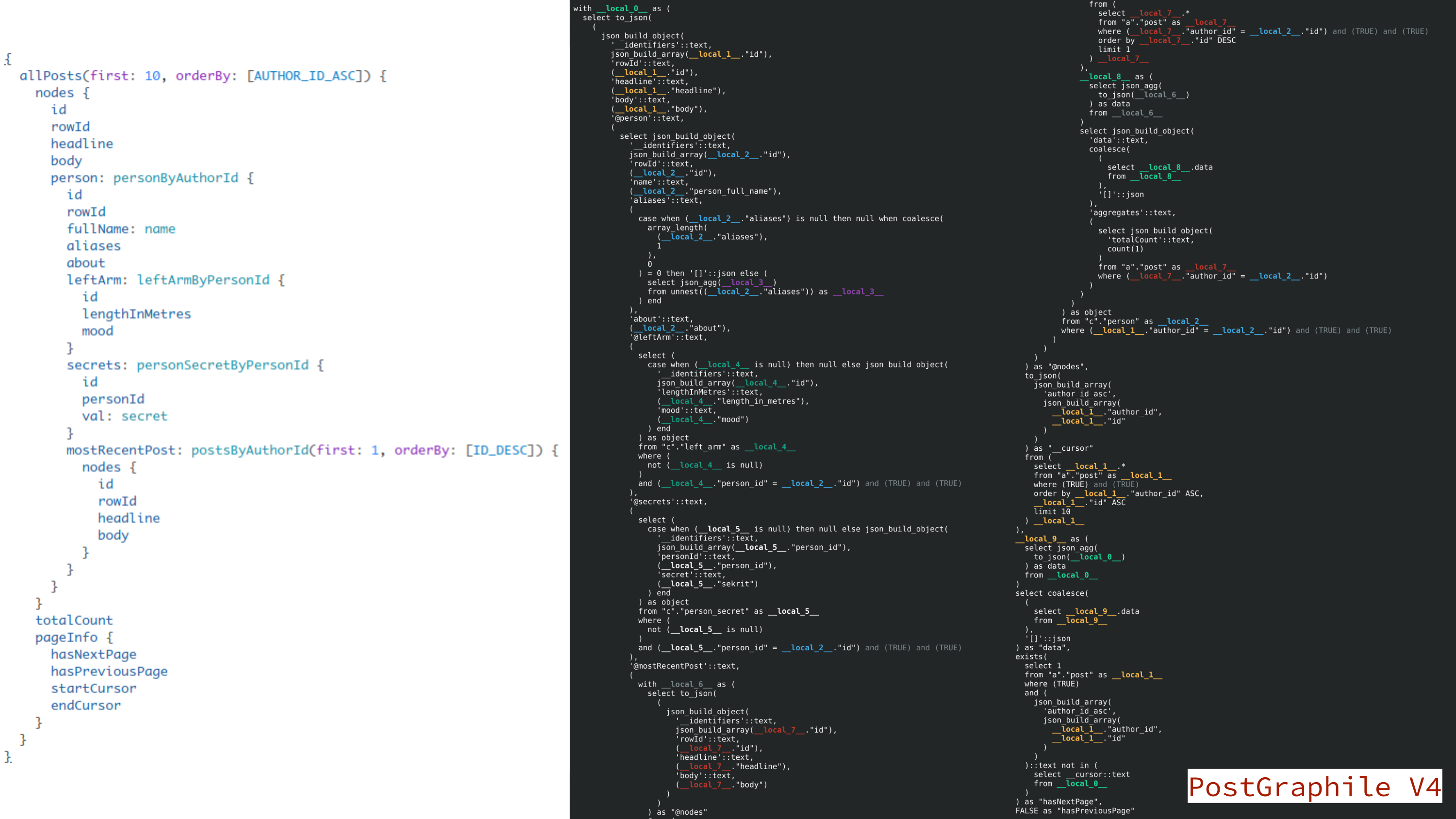Click the 'FALSE as "hasPreviousPage"' SQL line
The image size is (1456, 819).
[1075, 811]
